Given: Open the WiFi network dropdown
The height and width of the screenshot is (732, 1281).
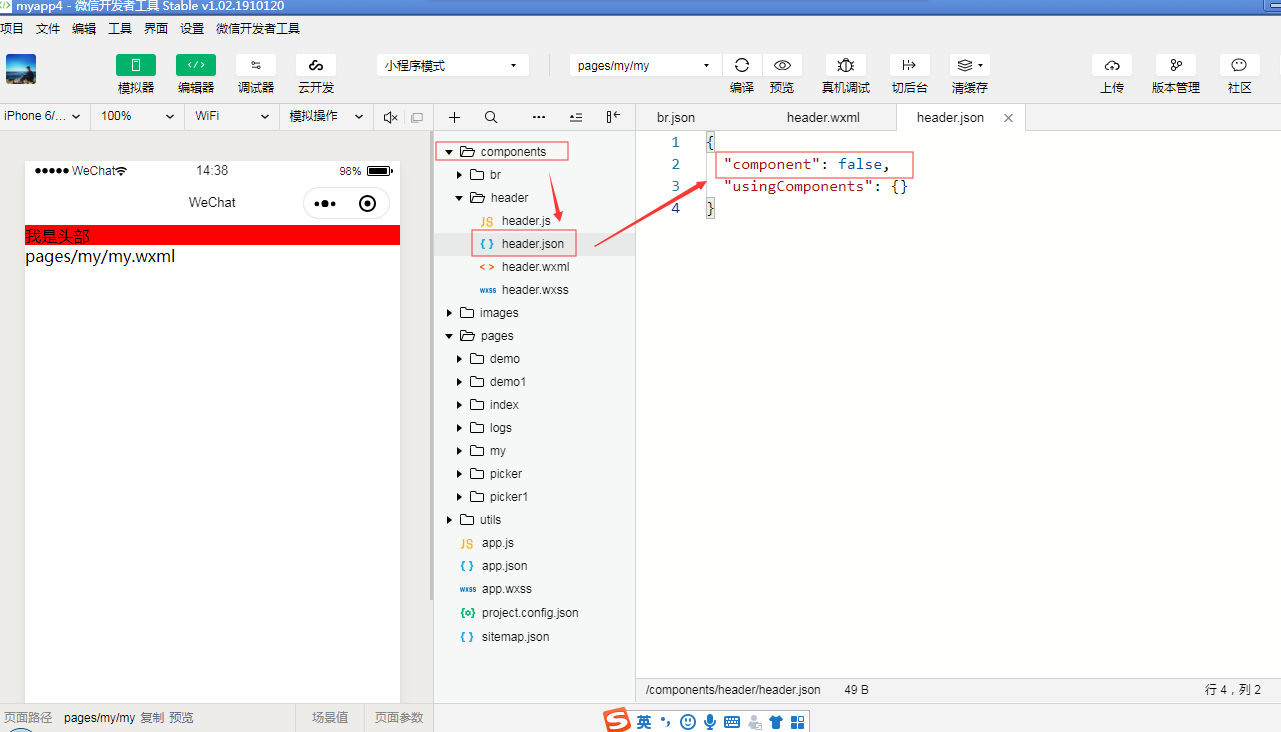Looking at the screenshot, I should (x=231, y=117).
